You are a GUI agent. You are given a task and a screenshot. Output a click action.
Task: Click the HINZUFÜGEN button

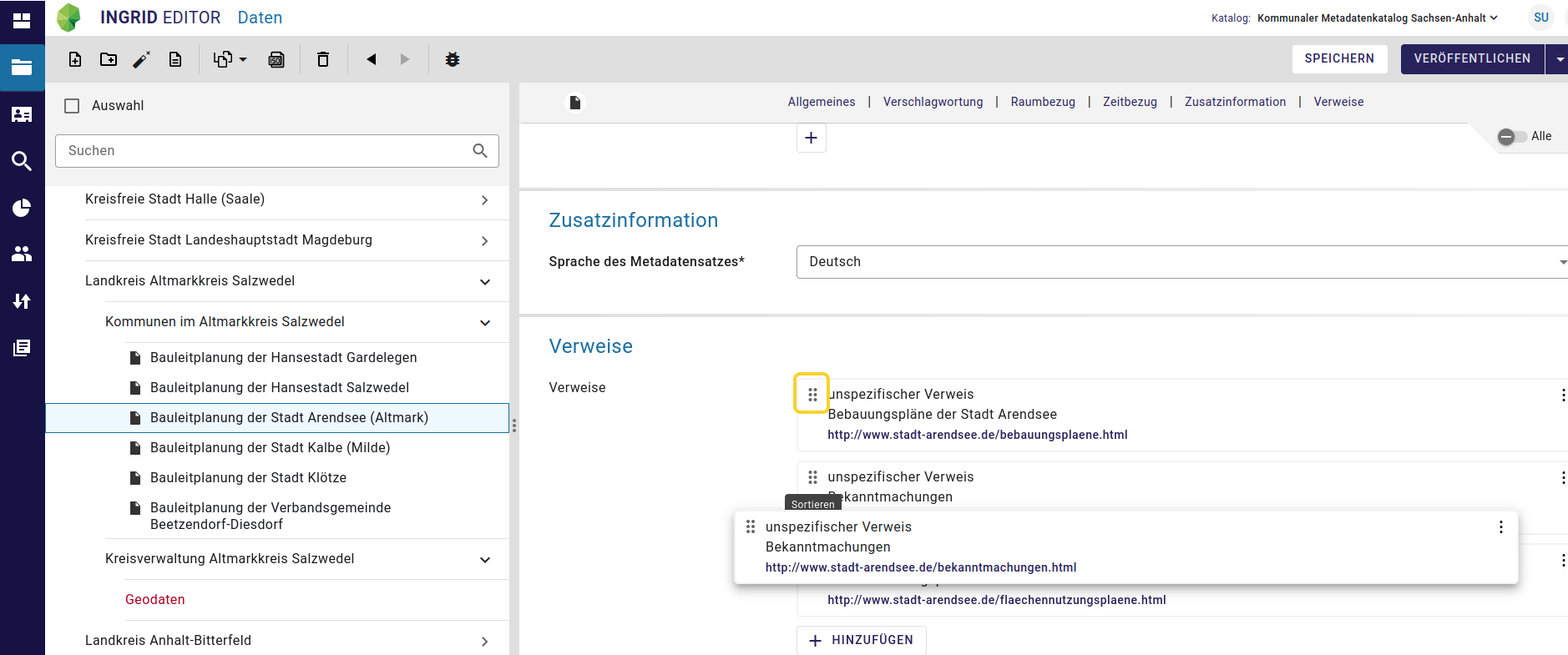[x=862, y=640]
